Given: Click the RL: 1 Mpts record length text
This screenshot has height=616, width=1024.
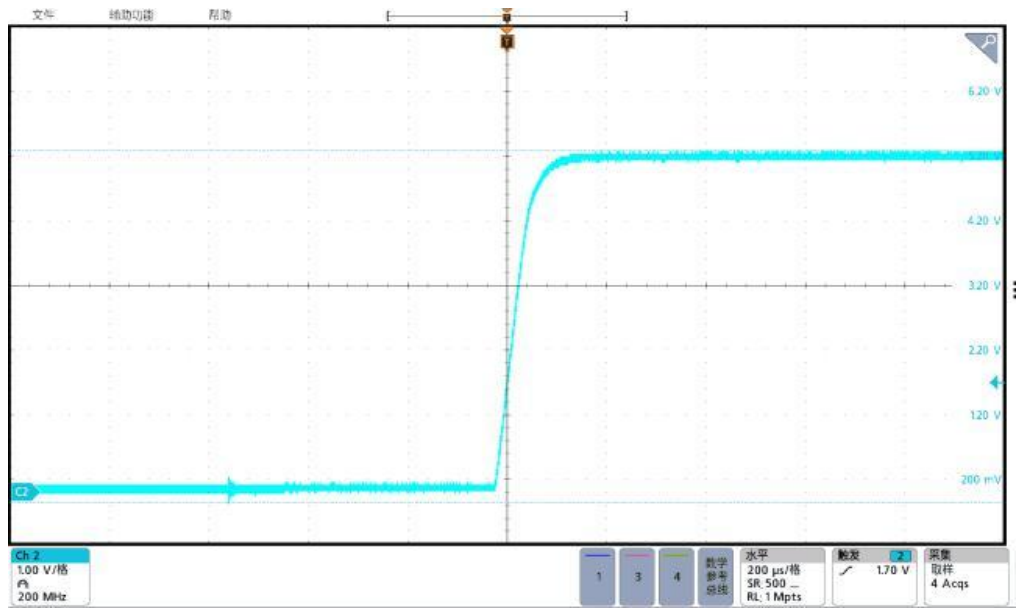Looking at the screenshot, I should click(774, 597).
